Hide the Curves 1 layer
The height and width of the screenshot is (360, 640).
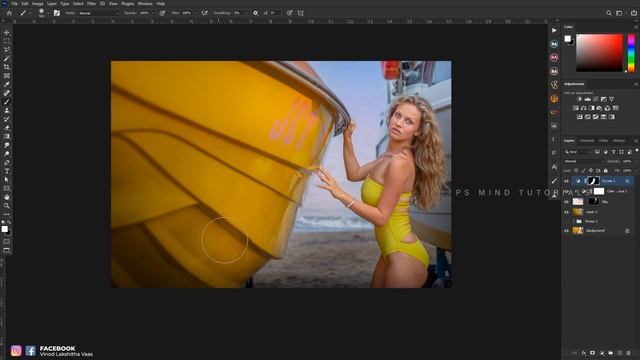[x=566, y=181]
